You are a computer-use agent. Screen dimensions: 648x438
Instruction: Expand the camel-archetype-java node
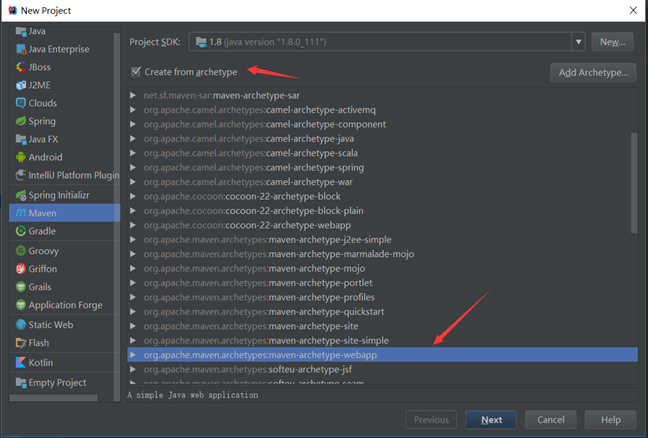(x=133, y=139)
